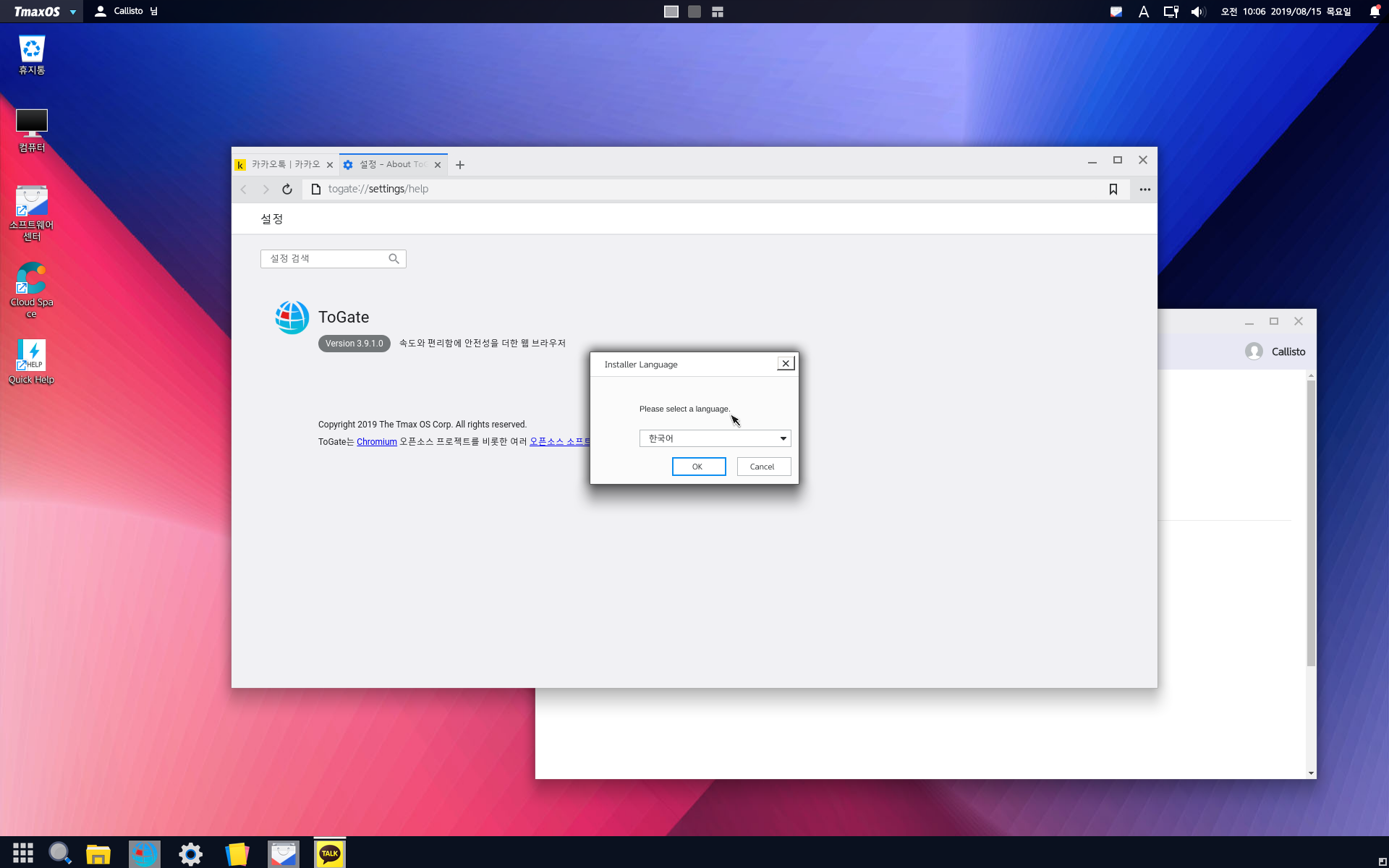This screenshot has height=868, width=1389.
Task: Click the ToGate browser taskbar icon
Action: point(144,854)
